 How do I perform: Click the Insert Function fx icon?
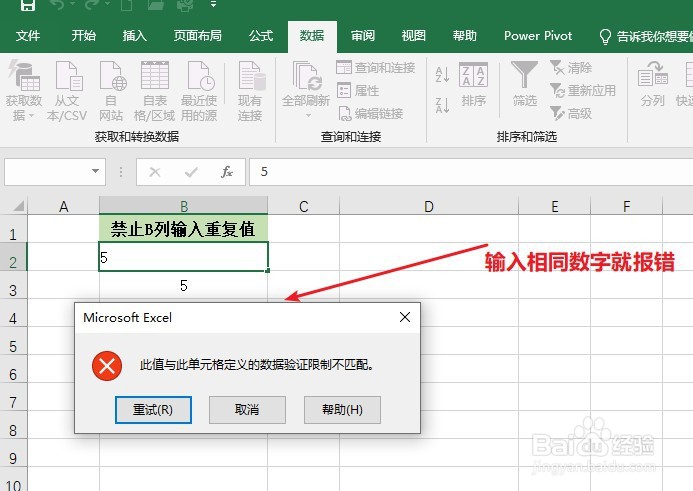[227, 172]
